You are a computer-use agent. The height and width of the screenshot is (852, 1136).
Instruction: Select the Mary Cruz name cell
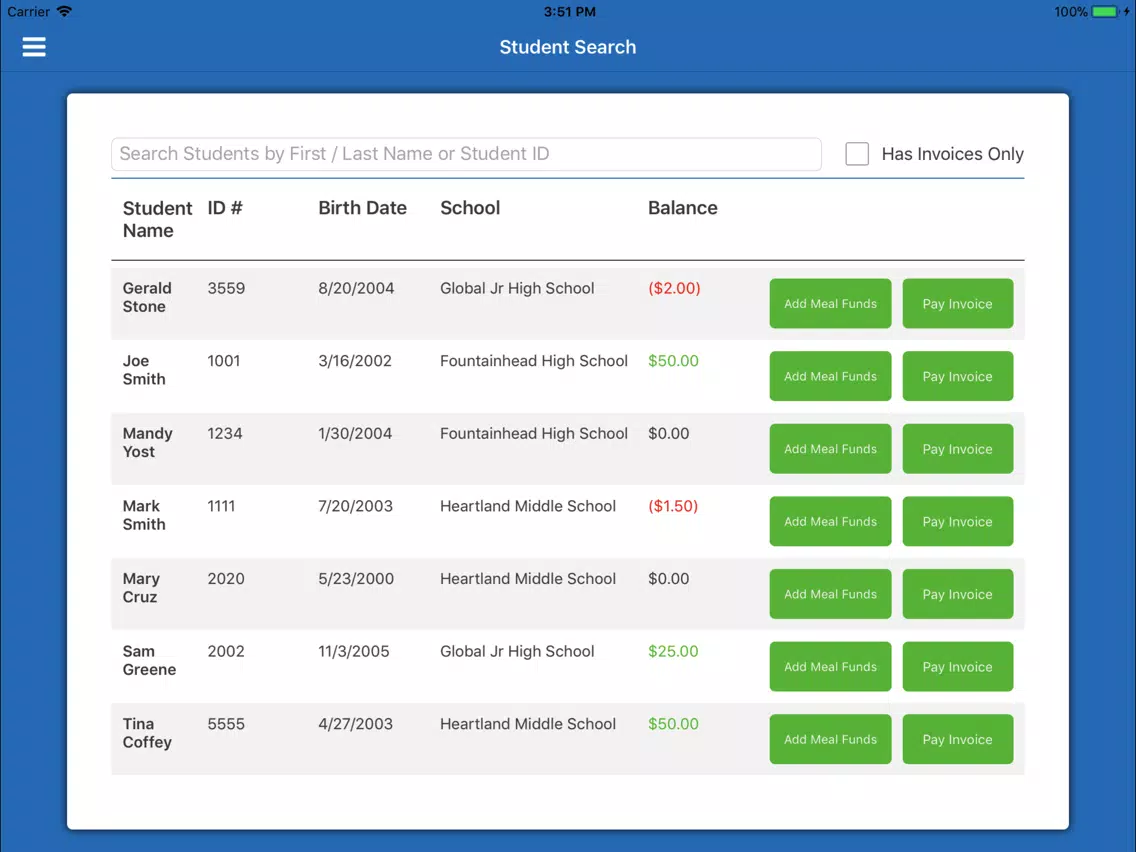pos(141,588)
